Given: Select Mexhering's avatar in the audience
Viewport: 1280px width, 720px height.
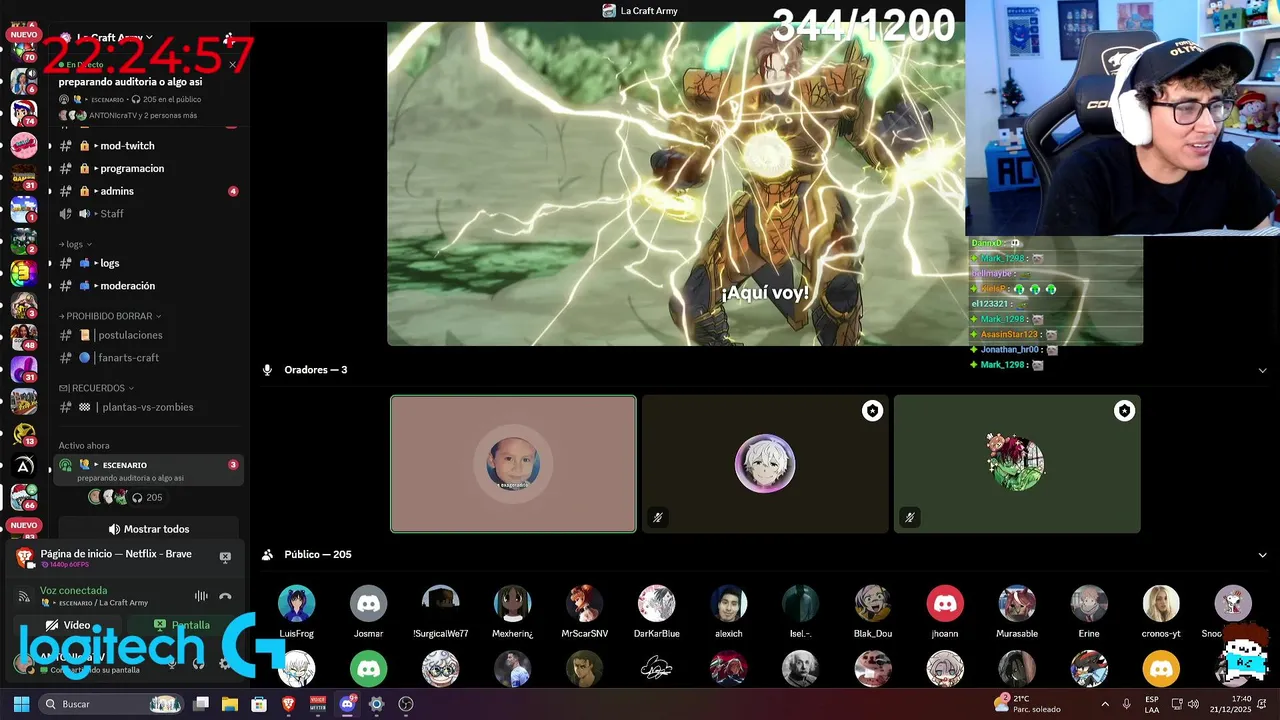Looking at the screenshot, I should click(512, 603).
